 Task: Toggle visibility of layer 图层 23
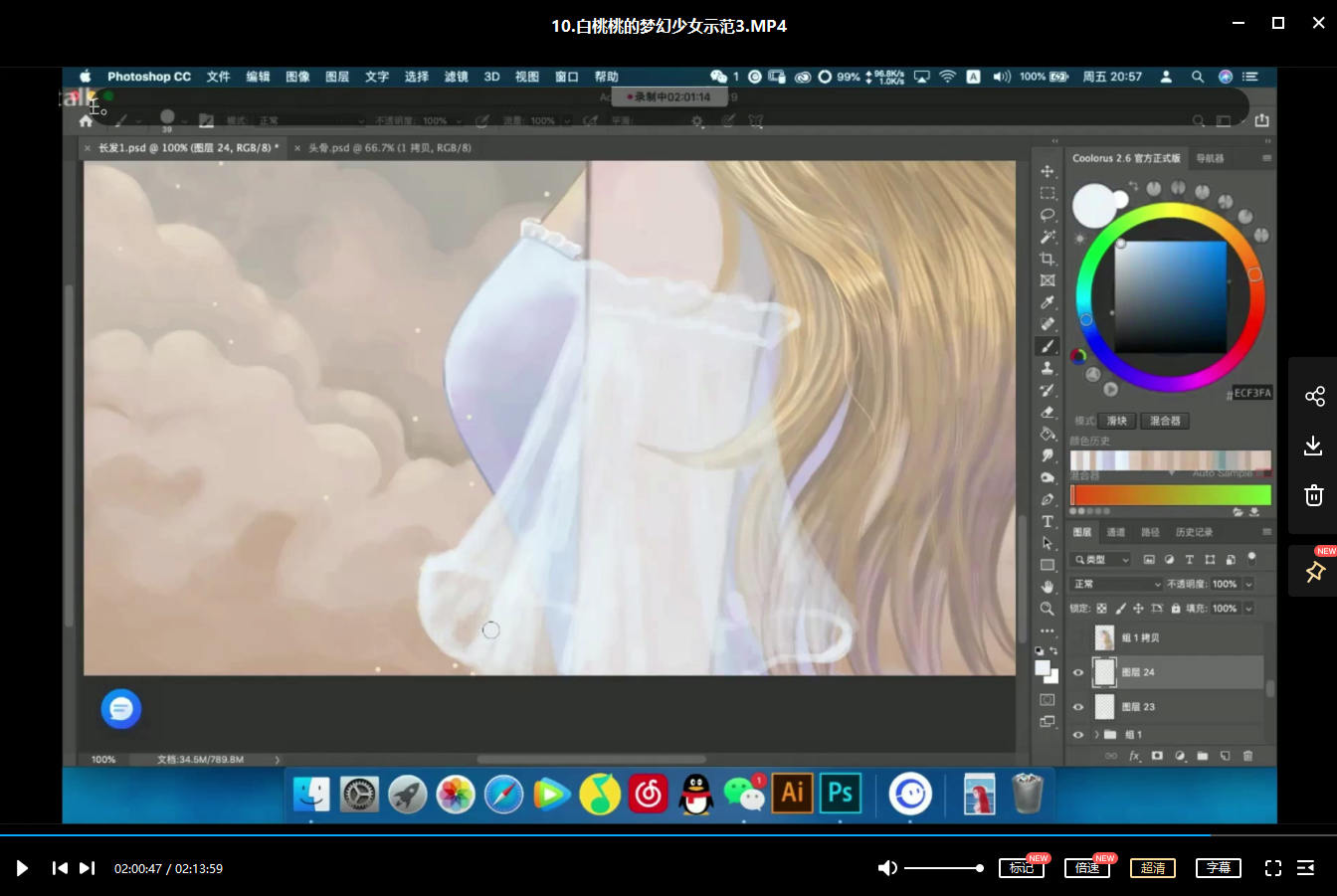click(1078, 707)
